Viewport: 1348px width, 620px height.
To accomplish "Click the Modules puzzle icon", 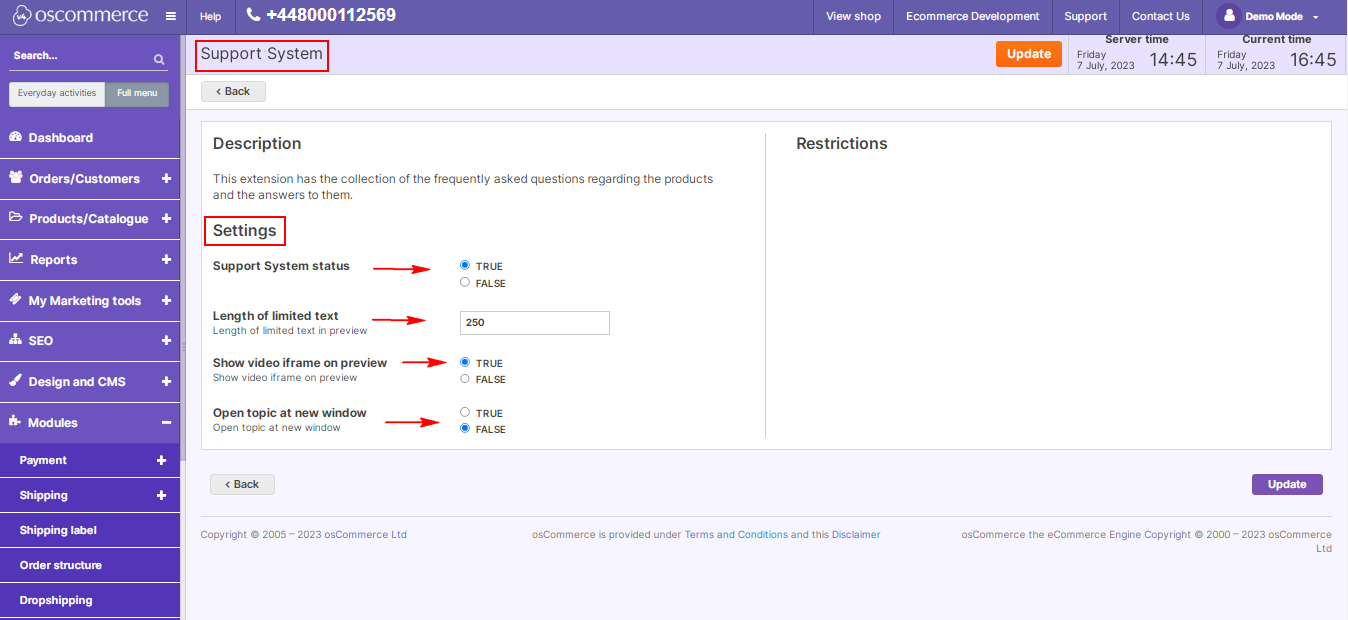I will coord(15,422).
